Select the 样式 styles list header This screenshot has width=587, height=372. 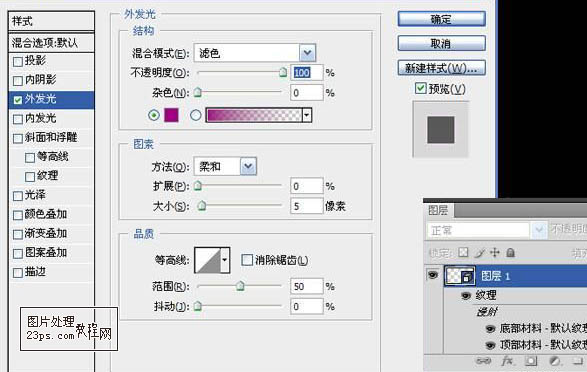[x=51, y=21]
